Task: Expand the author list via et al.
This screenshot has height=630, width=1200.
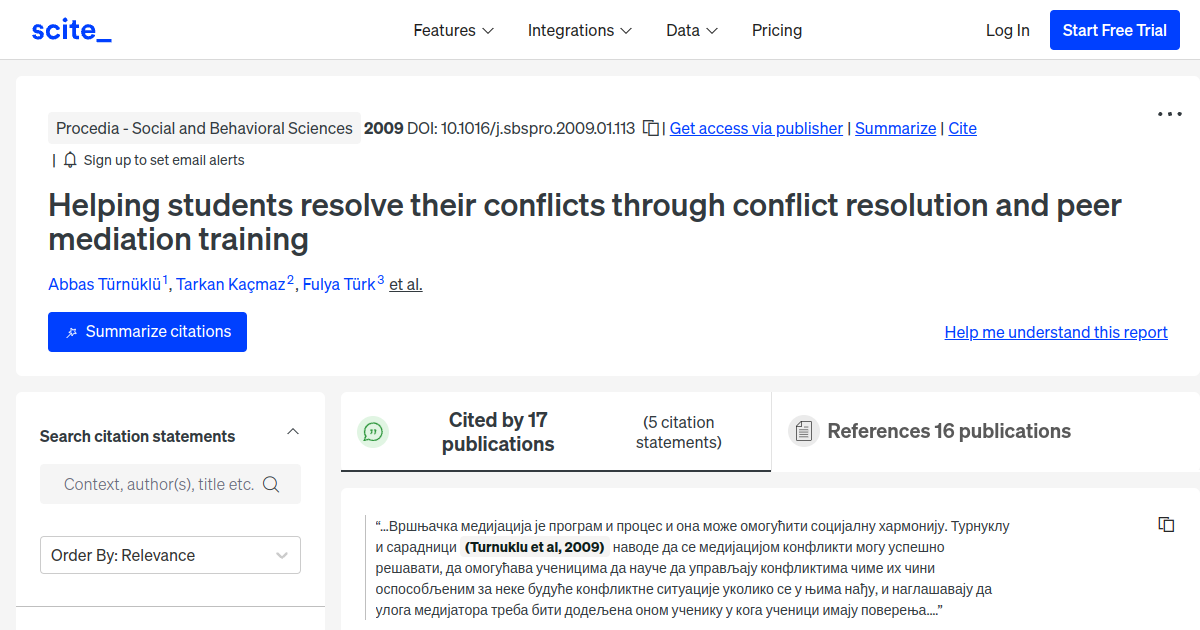Action: coord(405,284)
